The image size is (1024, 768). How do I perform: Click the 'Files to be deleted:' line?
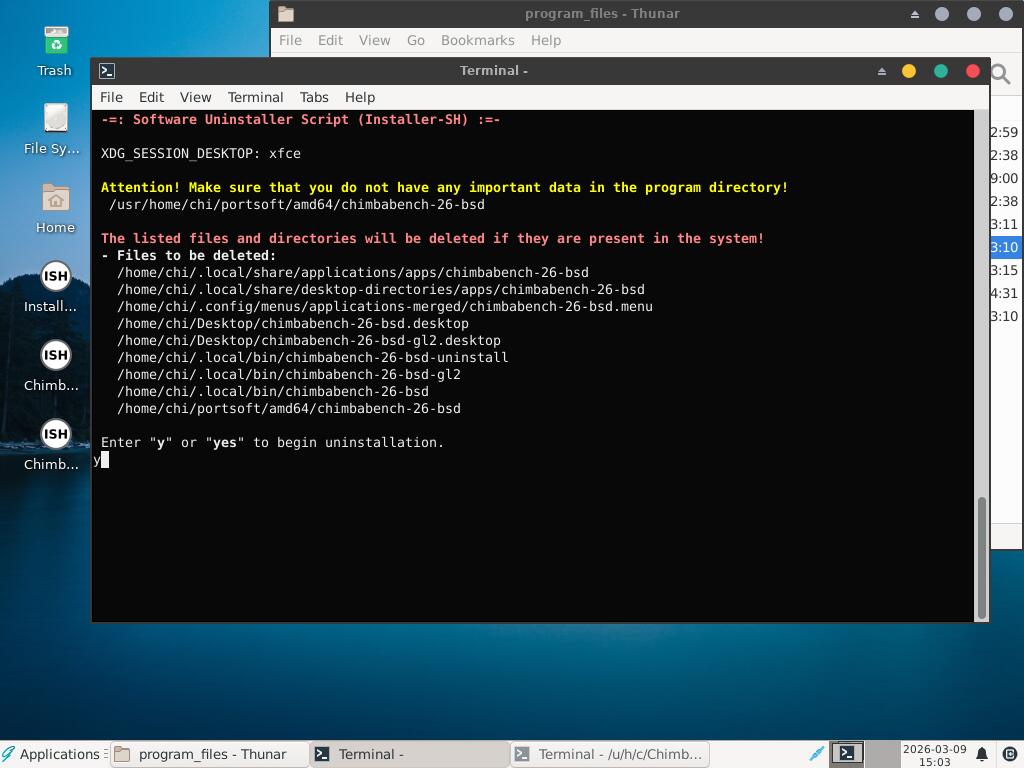[189, 255]
